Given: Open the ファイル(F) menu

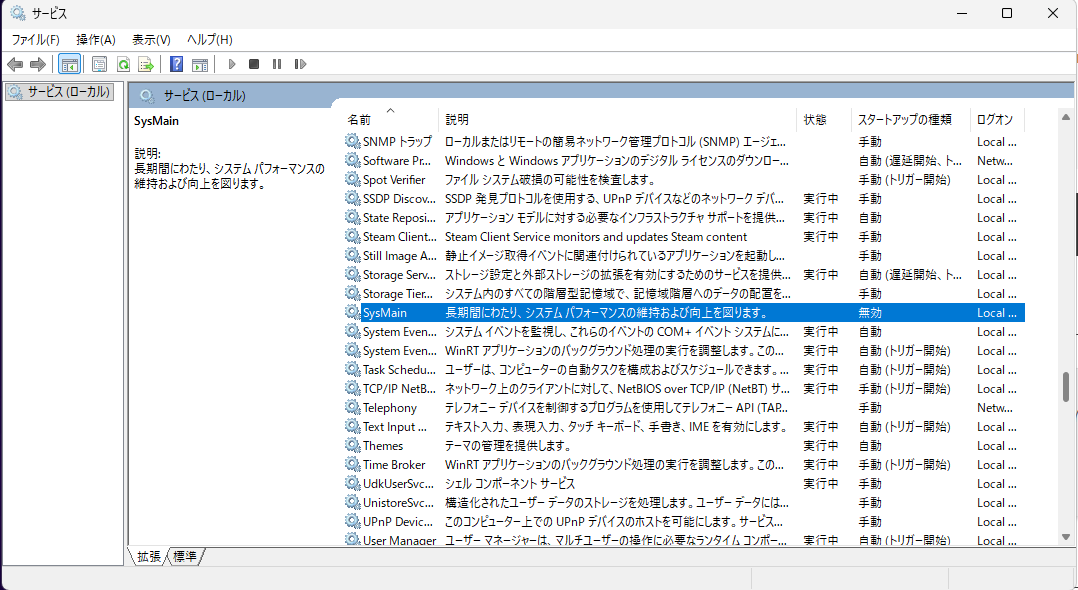Looking at the screenshot, I should tap(35, 39).
